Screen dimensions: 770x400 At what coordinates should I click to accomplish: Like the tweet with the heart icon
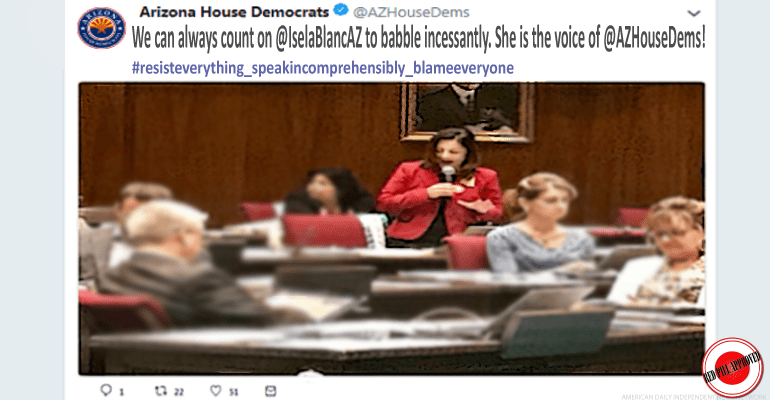216,390
